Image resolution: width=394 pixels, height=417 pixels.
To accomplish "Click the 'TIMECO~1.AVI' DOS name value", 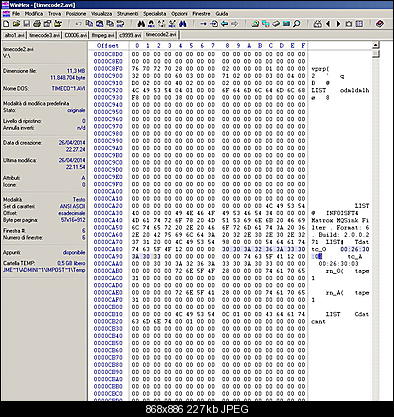I will pos(68,89).
